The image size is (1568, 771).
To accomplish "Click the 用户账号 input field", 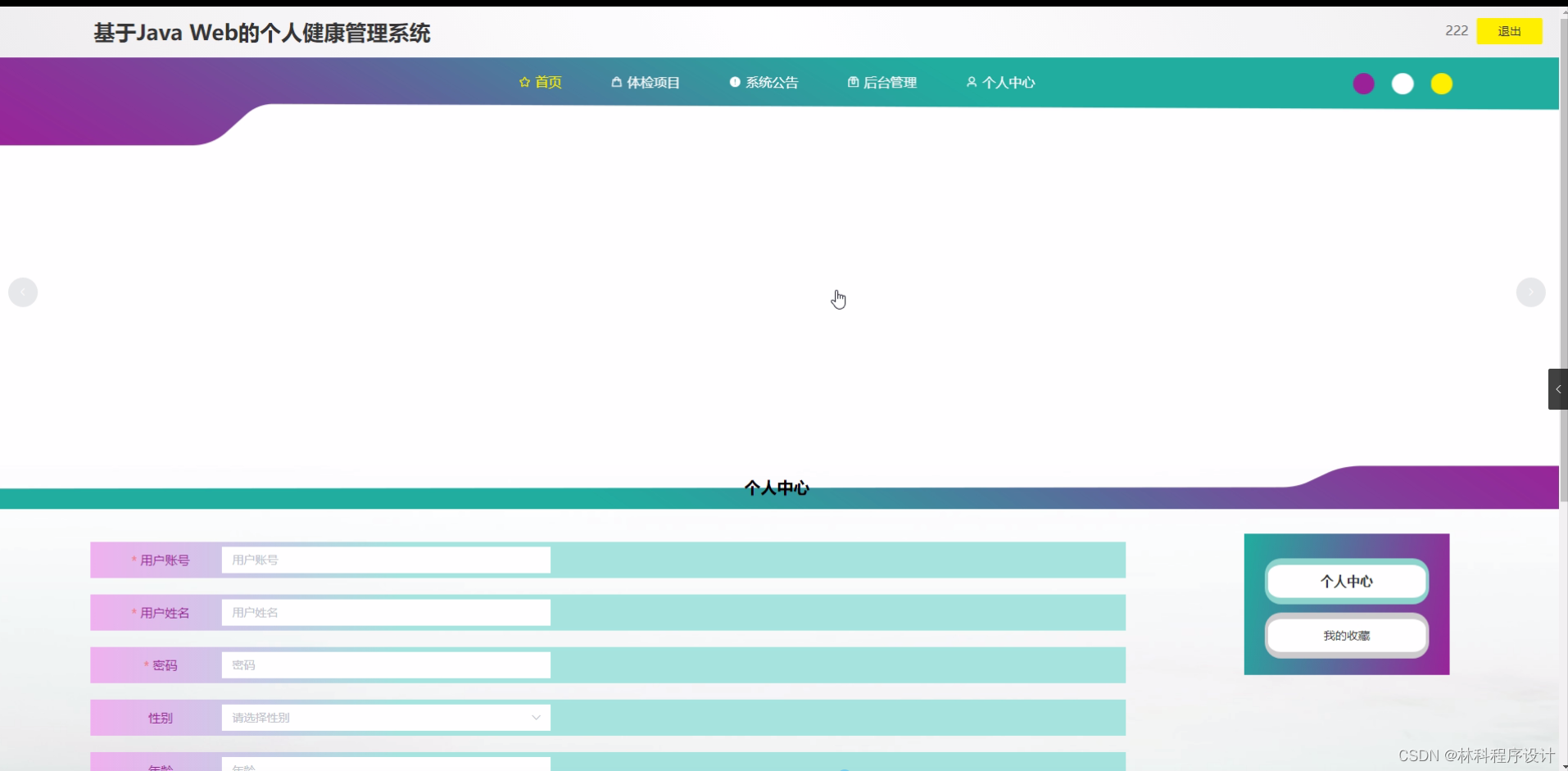I will (385, 560).
